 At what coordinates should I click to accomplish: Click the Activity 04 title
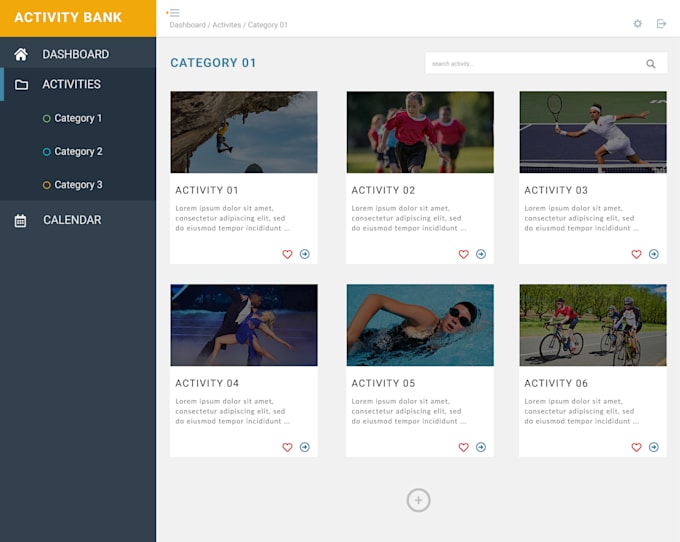(207, 383)
